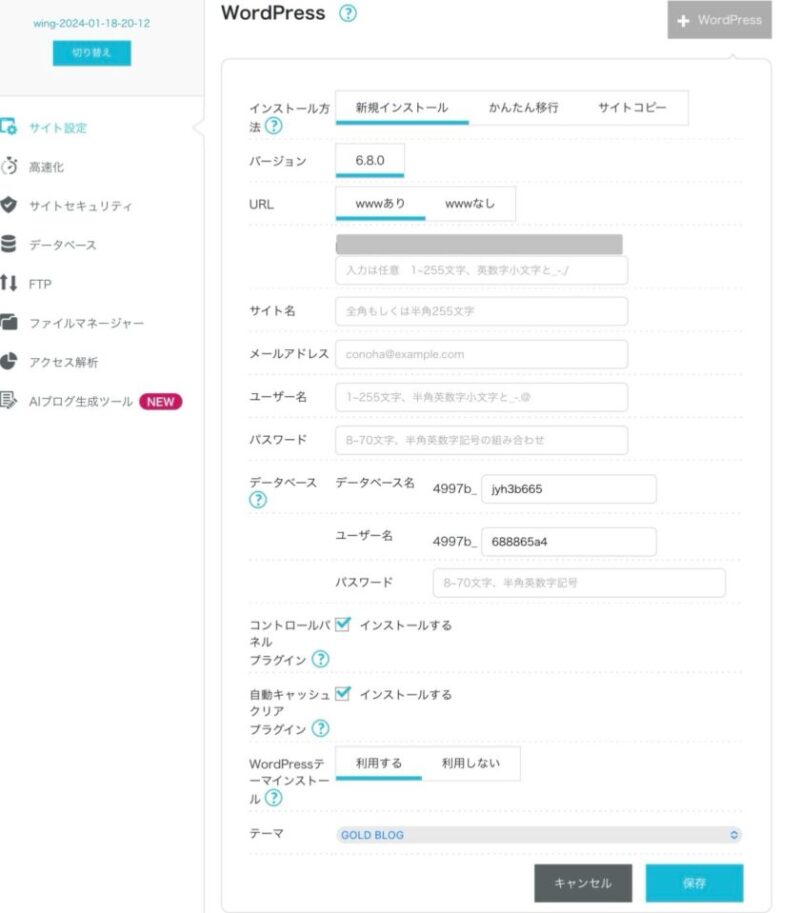The width and height of the screenshot is (800, 913).
Task: Click the + WordPress add button
Action: click(720, 20)
